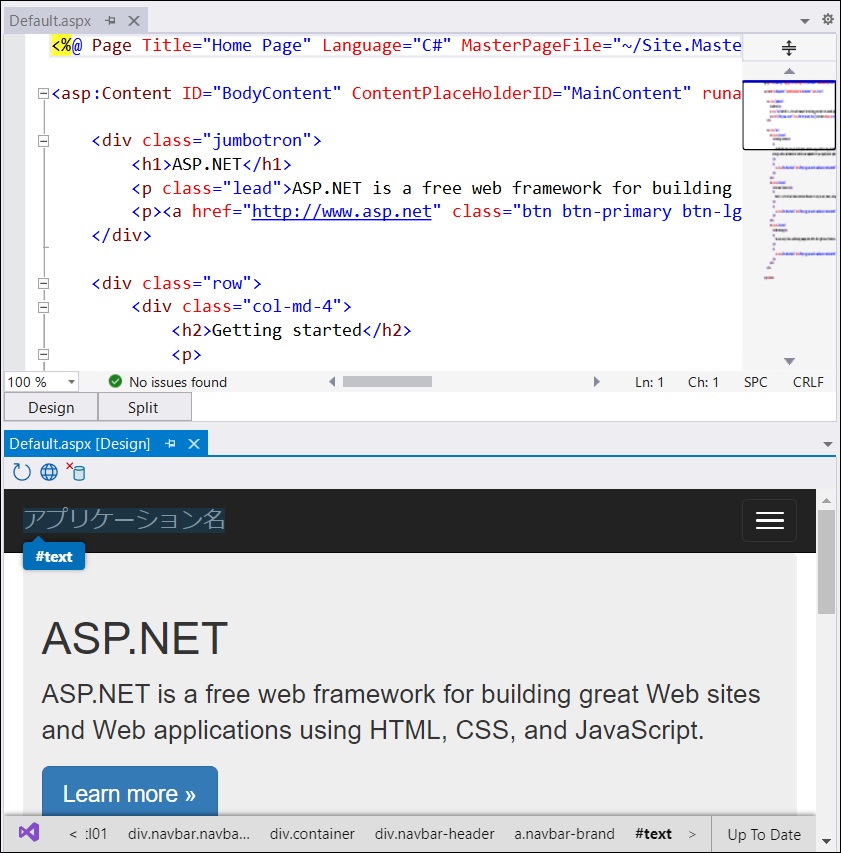Click the アプリケーション名 brand link
Image resolution: width=841 pixels, height=853 pixels.
coord(123,520)
